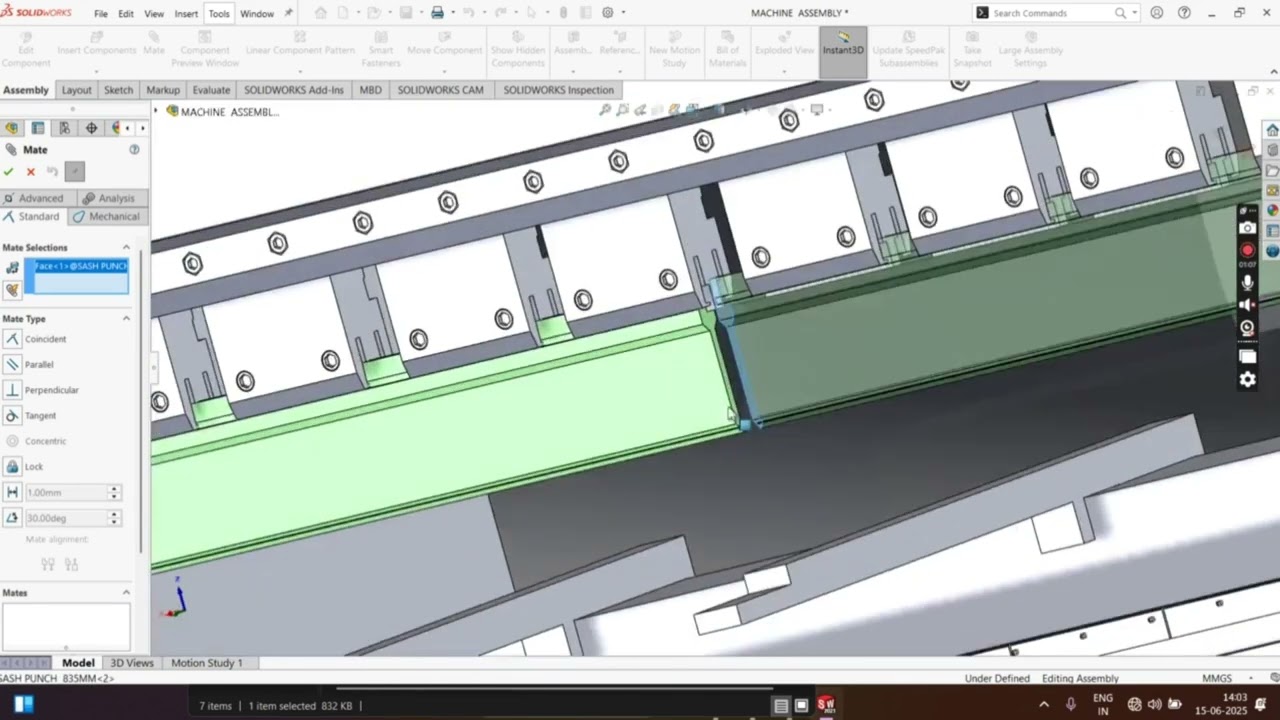Screen dimensions: 1280x720
Task: Open the Help question mark icon in title bar
Action: click(1184, 13)
